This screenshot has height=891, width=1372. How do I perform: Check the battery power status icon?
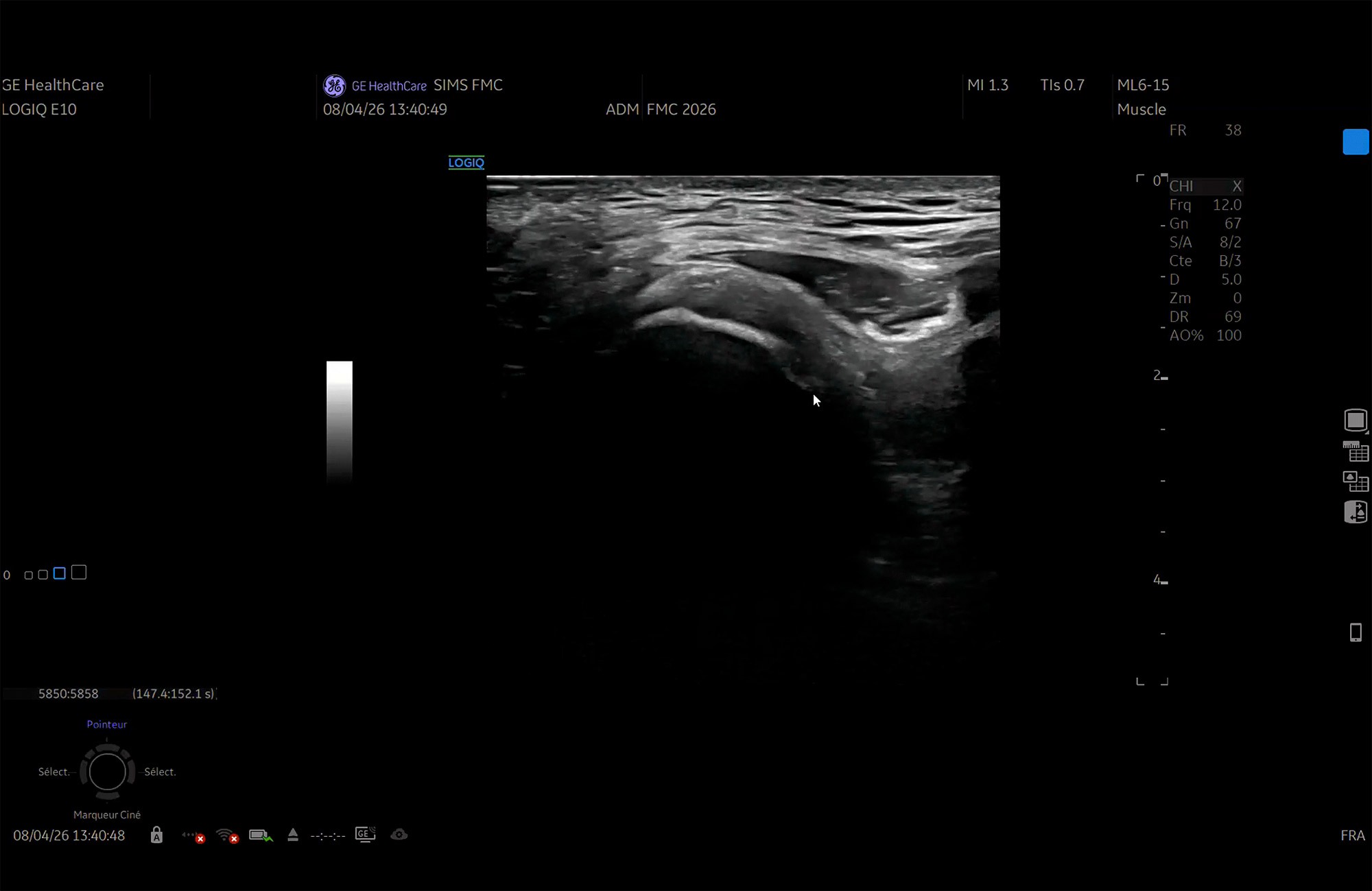tap(260, 835)
